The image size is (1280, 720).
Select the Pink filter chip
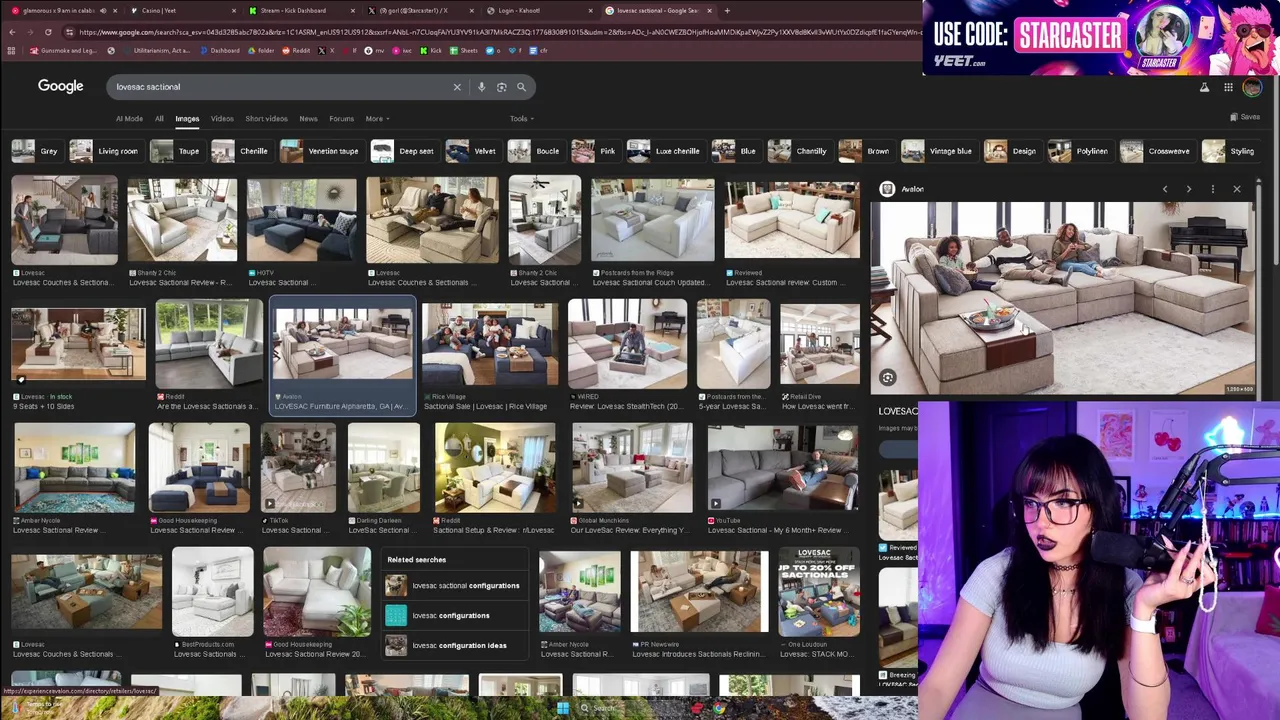594,151
